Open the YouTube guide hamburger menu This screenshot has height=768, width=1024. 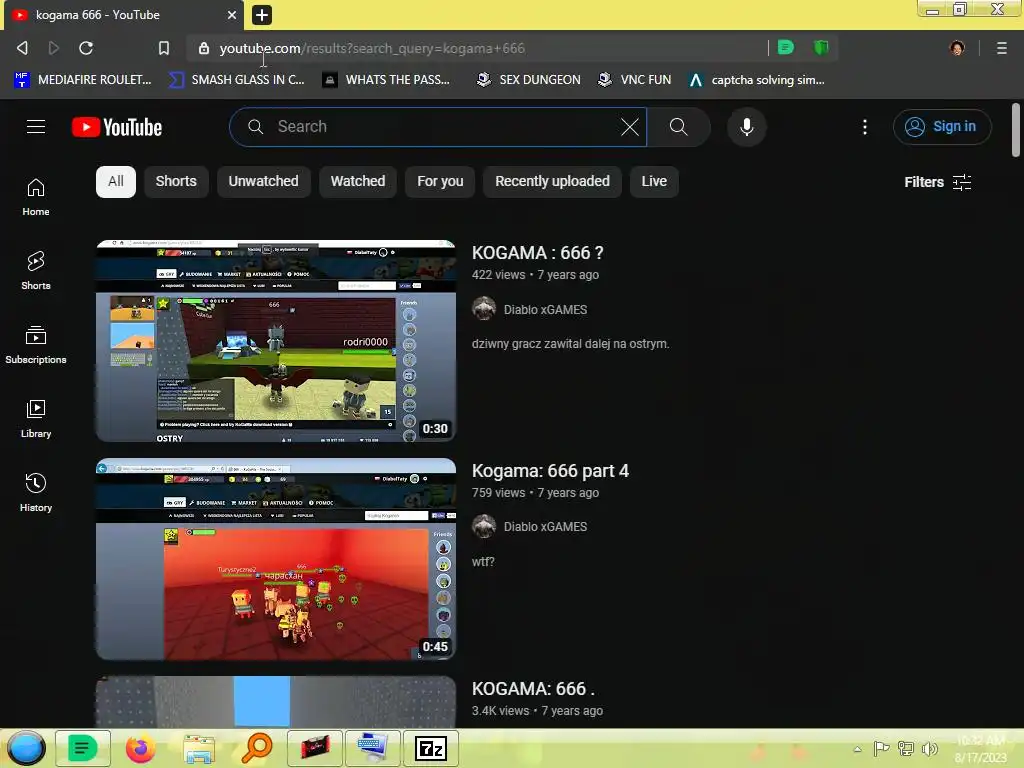coord(36,127)
